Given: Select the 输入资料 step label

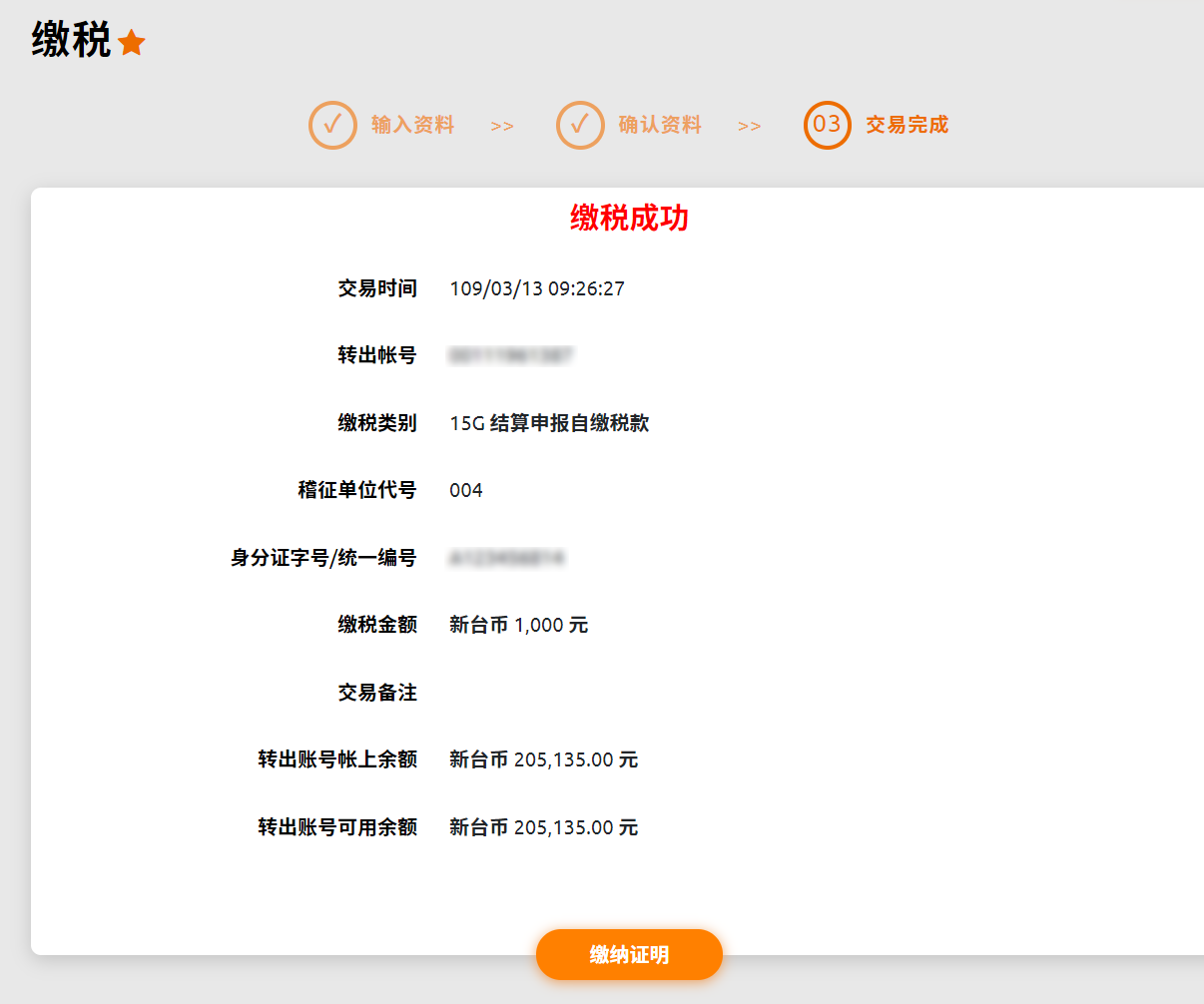Looking at the screenshot, I should point(412,125).
